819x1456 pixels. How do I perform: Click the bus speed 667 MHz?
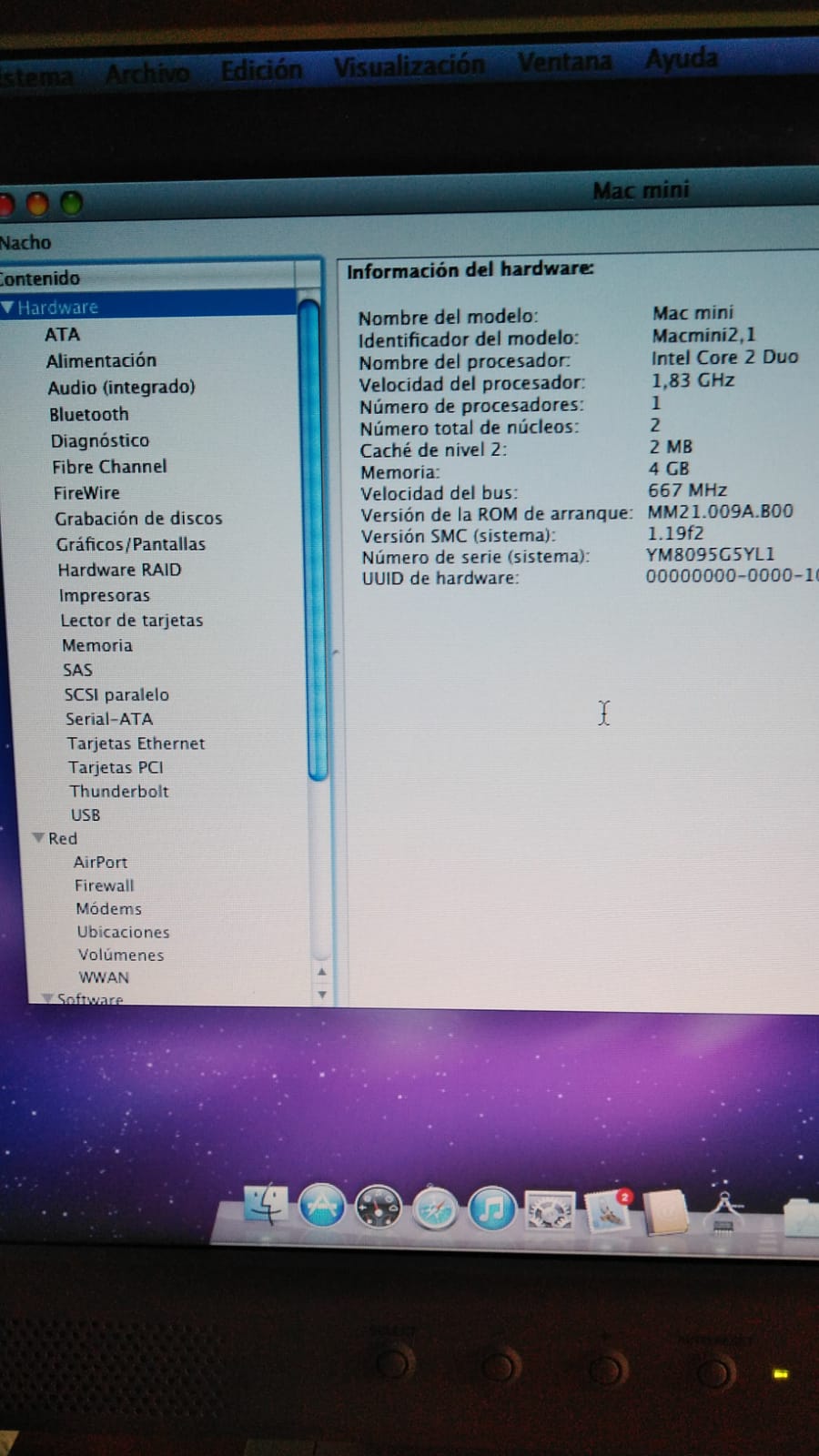click(x=687, y=490)
